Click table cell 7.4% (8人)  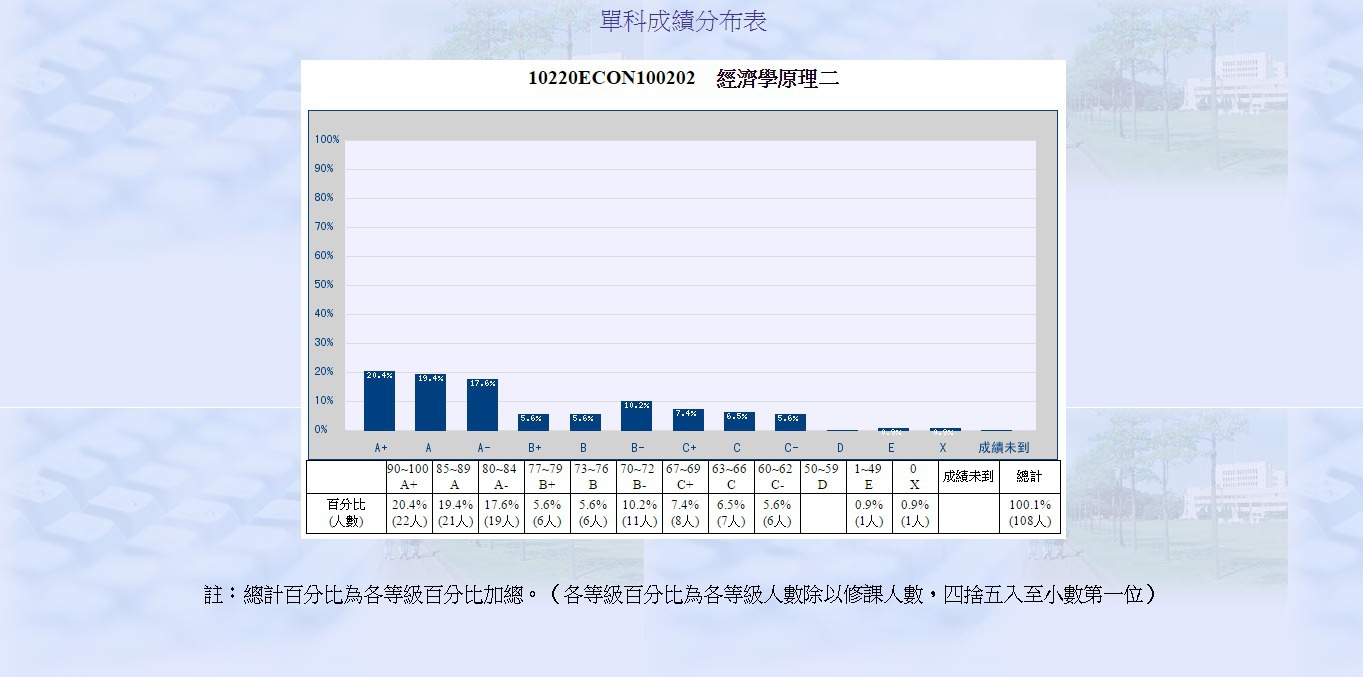(x=685, y=513)
